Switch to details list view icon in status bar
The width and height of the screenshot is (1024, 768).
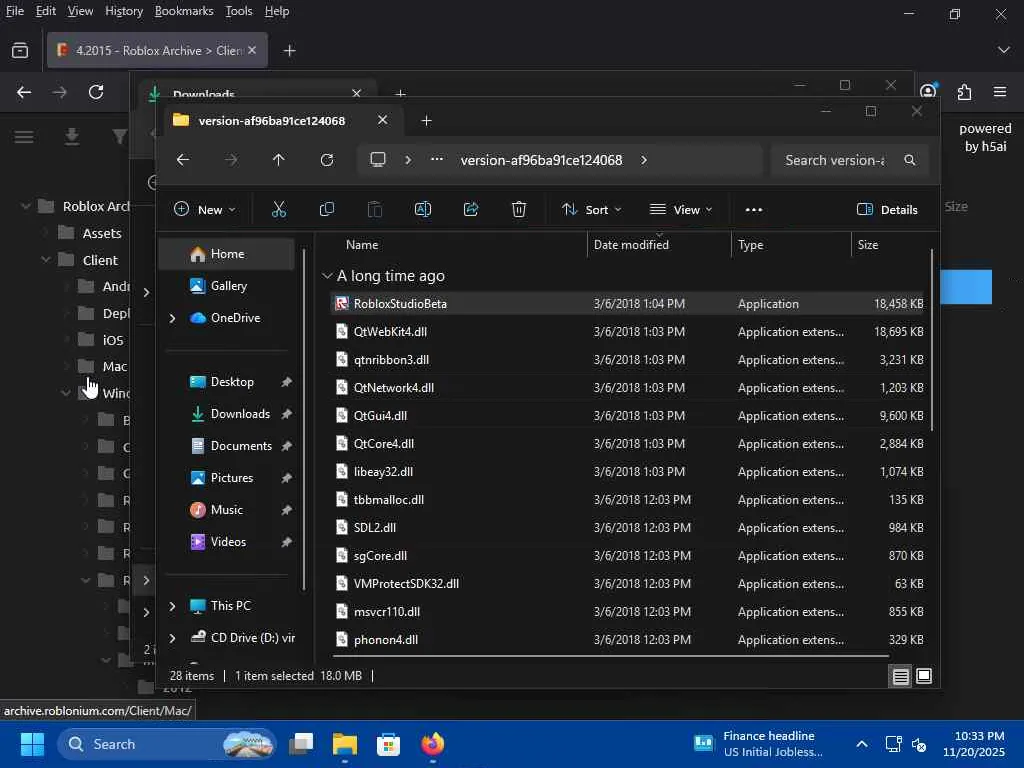(x=901, y=677)
